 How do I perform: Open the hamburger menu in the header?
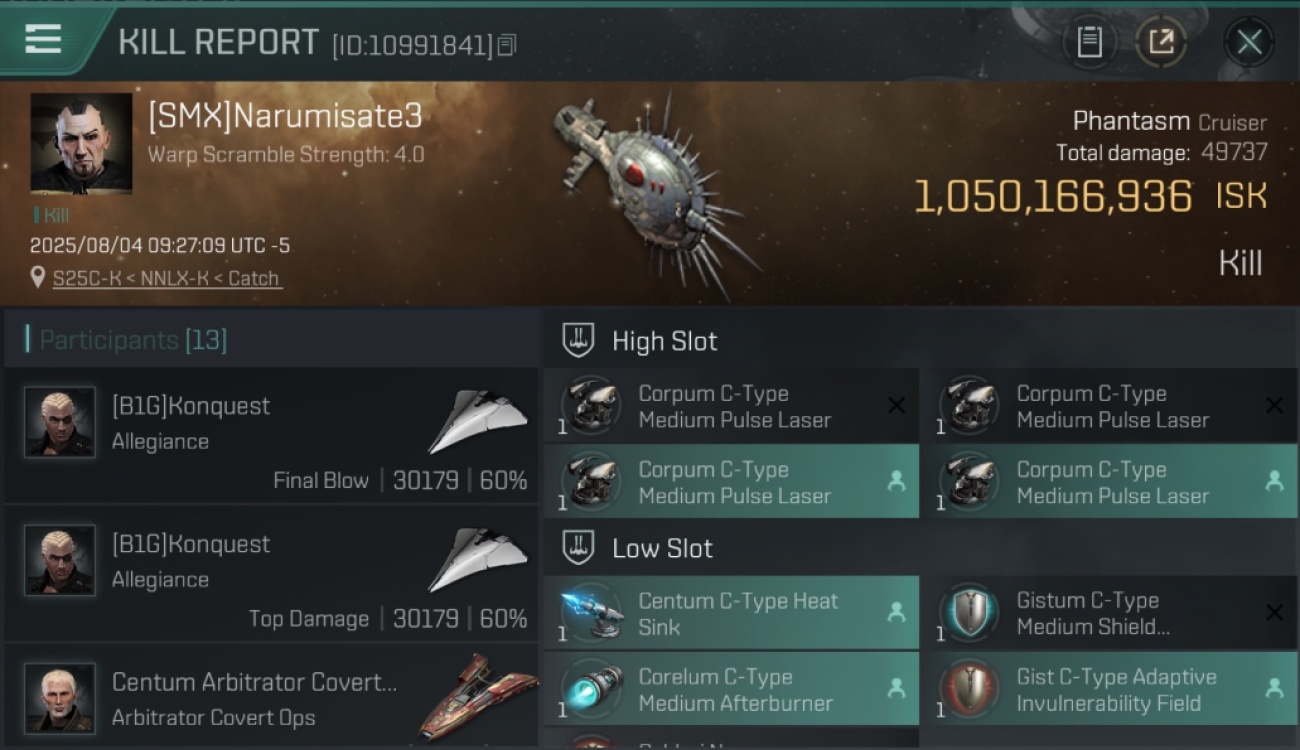click(x=43, y=40)
